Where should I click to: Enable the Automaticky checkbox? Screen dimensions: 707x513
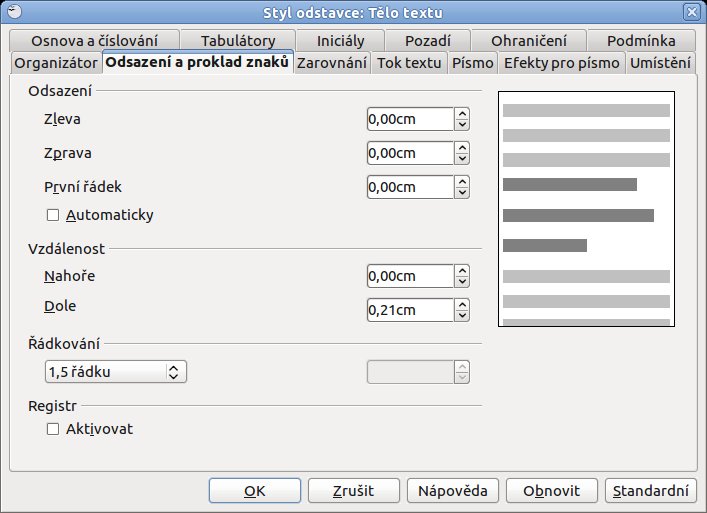tap(53, 215)
